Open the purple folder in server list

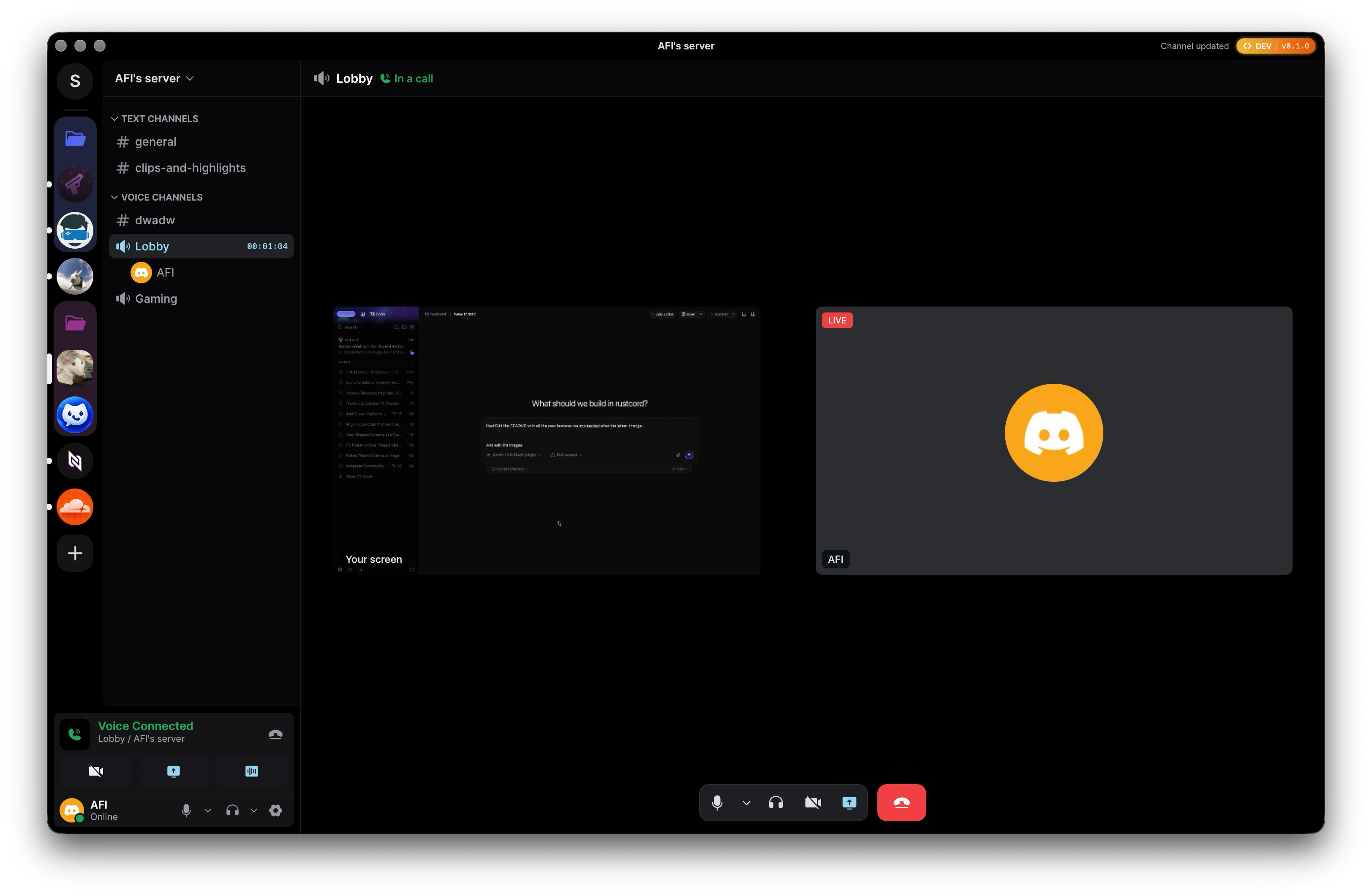(x=75, y=323)
